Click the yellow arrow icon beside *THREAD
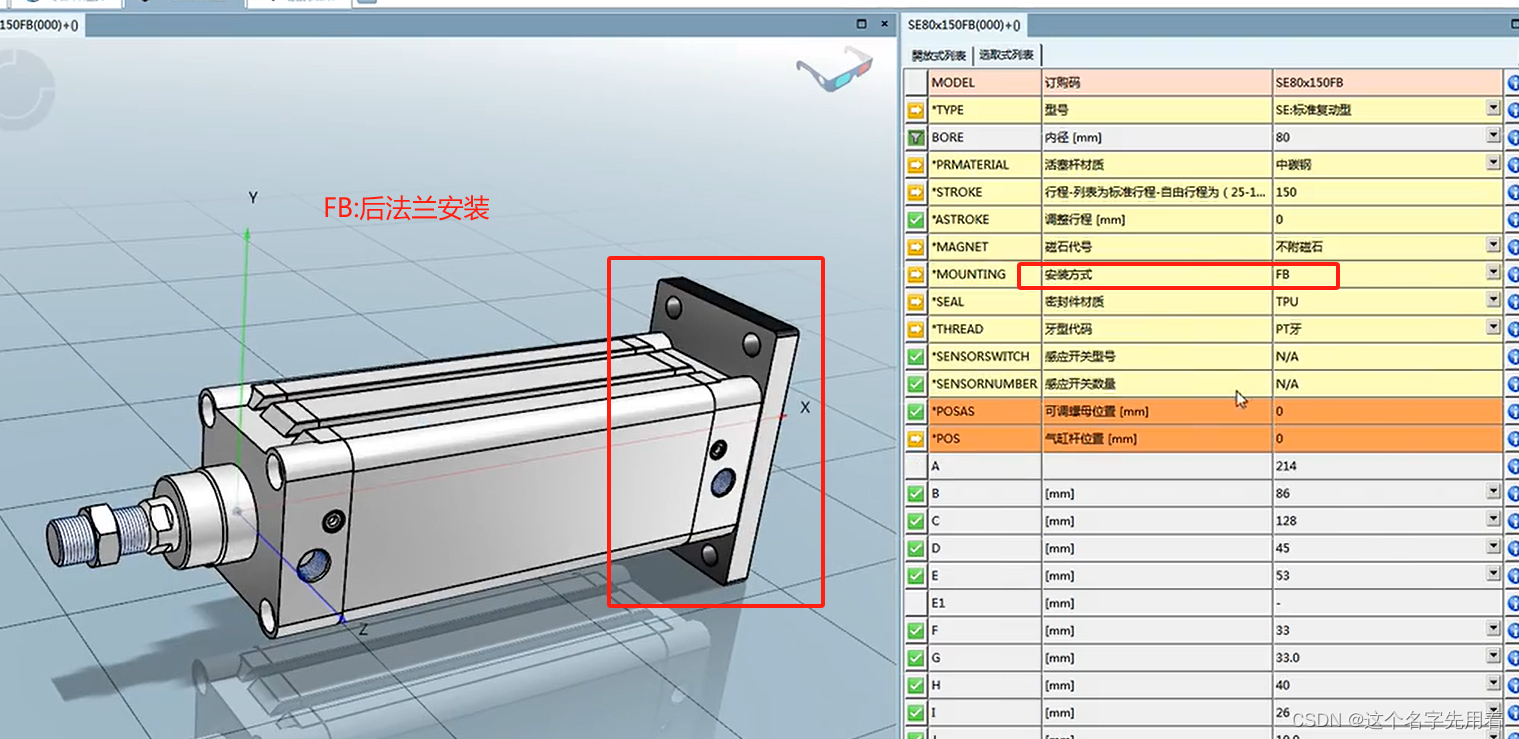1519x739 pixels. (915, 329)
